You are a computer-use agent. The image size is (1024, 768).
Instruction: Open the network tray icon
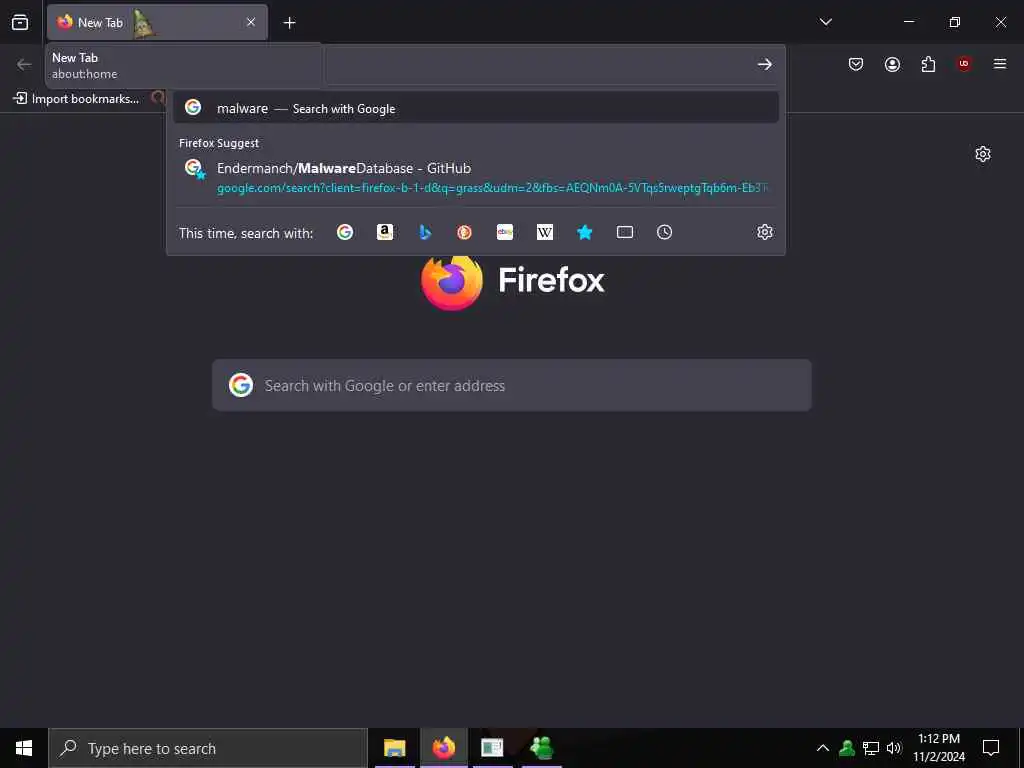click(x=871, y=748)
